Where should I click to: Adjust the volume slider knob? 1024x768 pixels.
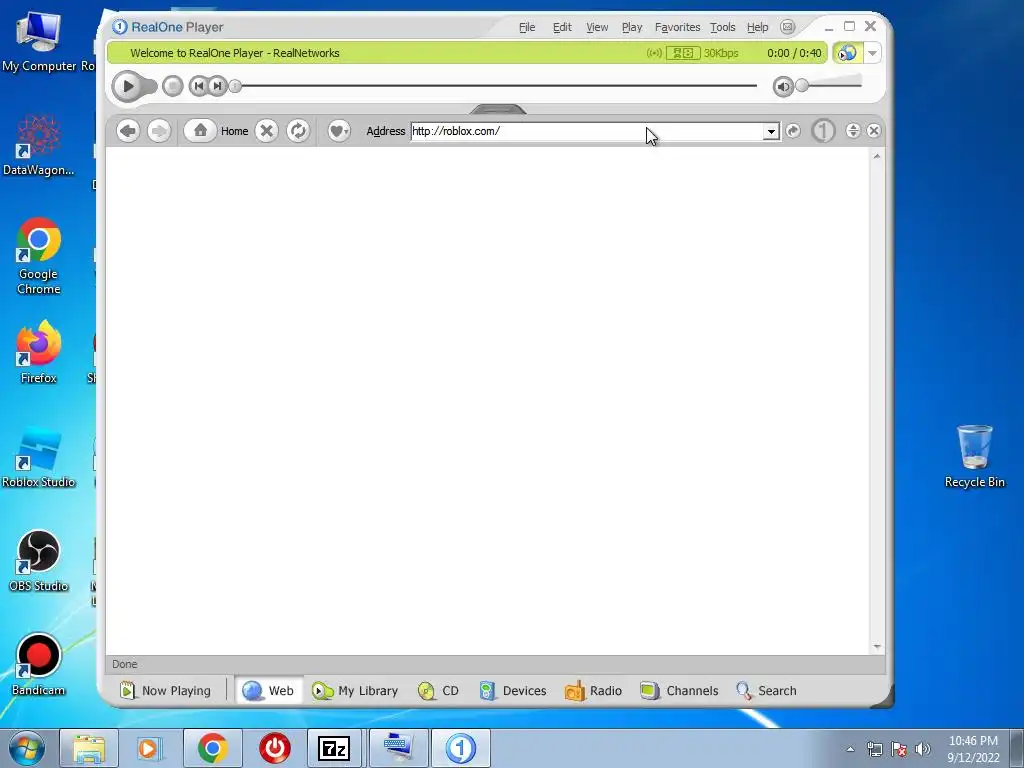tap(802, 86)
